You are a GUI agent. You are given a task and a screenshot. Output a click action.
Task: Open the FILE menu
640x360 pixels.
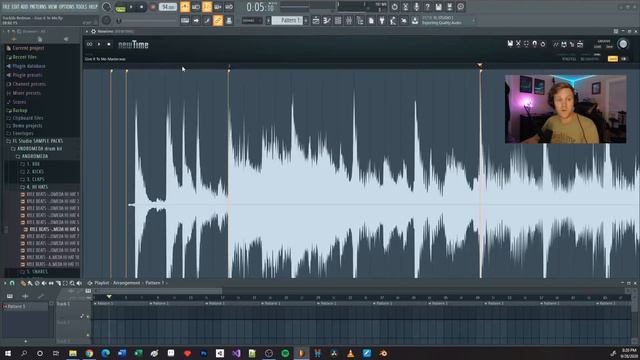(x=6, y=7)
